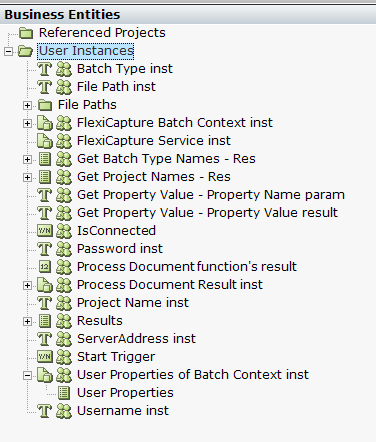
Task: Select the ServerAddress inst item
Action: [136, 339]
